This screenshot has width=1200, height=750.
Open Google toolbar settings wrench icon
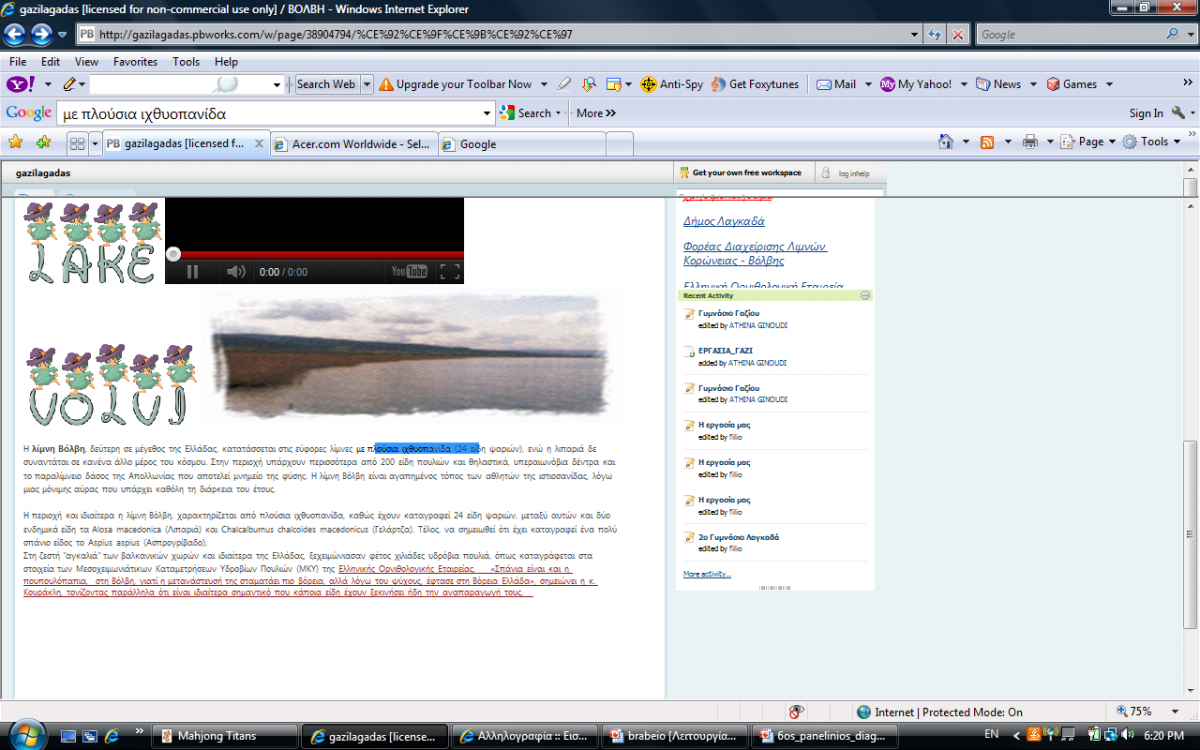coord(1178,113)
